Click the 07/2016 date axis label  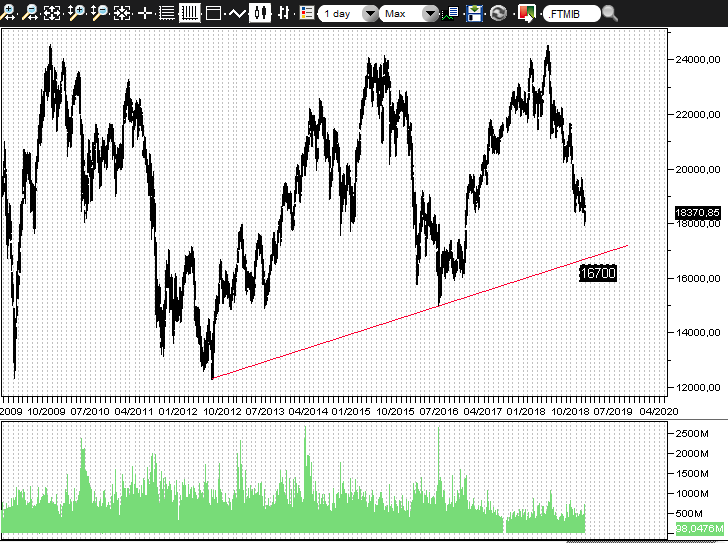(439, 411)
